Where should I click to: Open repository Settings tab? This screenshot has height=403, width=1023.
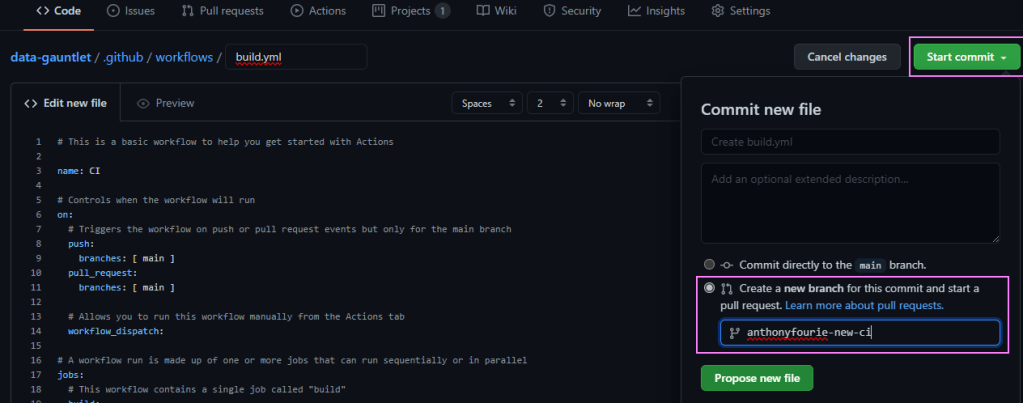[741, 11]
